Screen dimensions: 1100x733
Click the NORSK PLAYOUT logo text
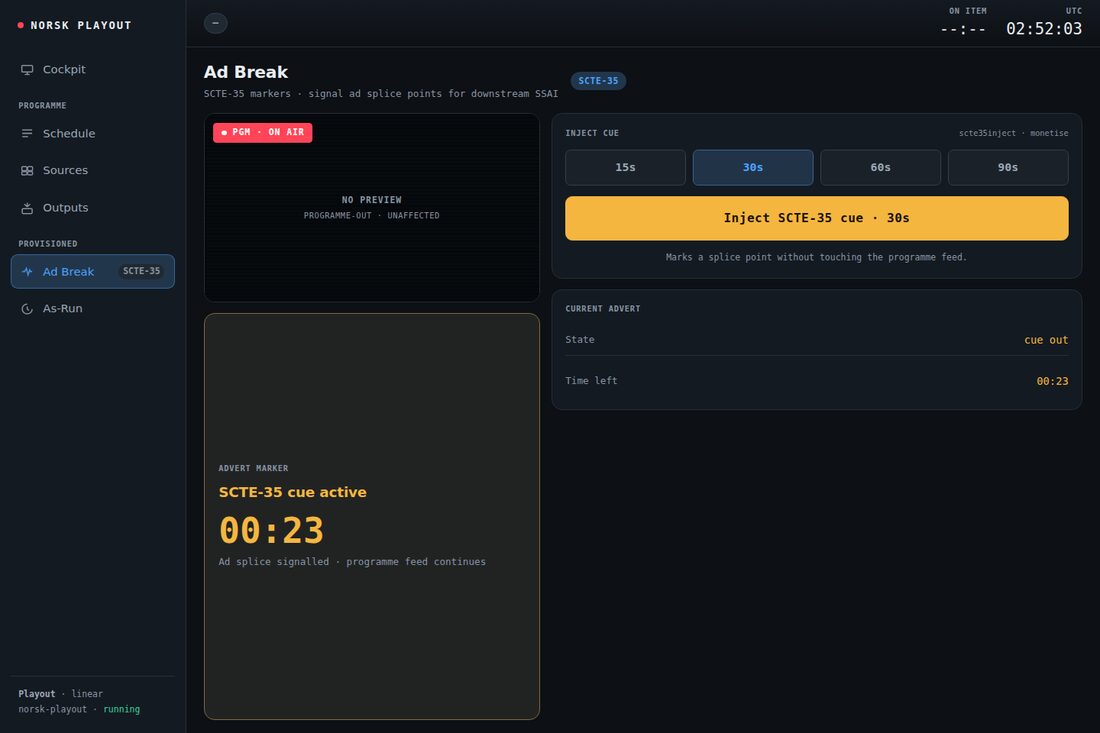[81, 25]
